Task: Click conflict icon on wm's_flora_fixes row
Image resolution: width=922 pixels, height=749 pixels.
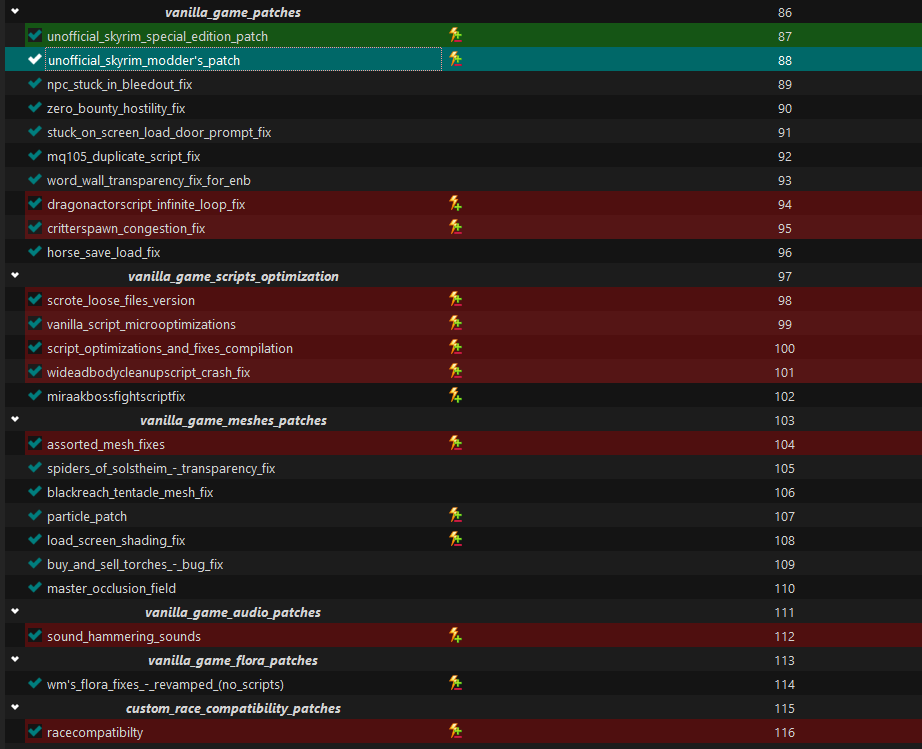Action: [455, 683]
